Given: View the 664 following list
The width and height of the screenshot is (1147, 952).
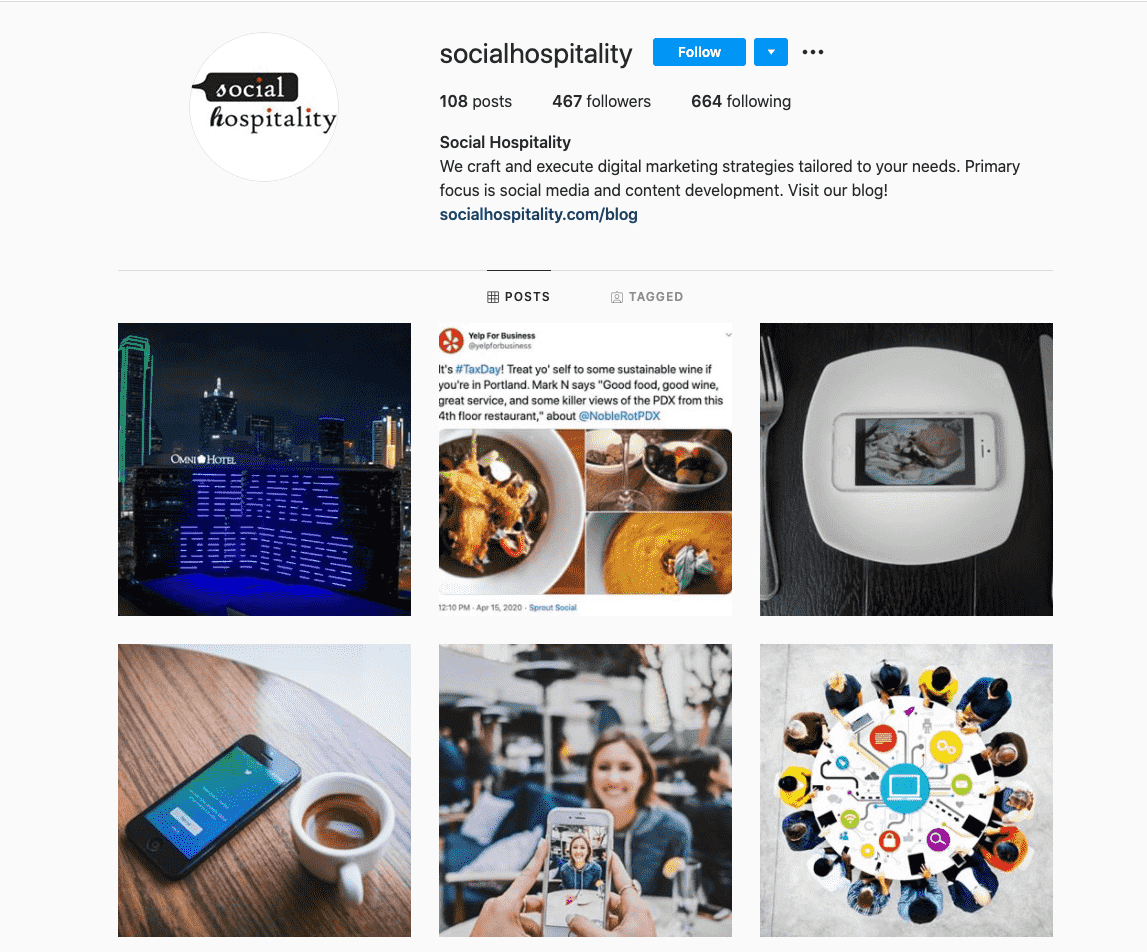Looking at the screenshot, I should (741, 101).
